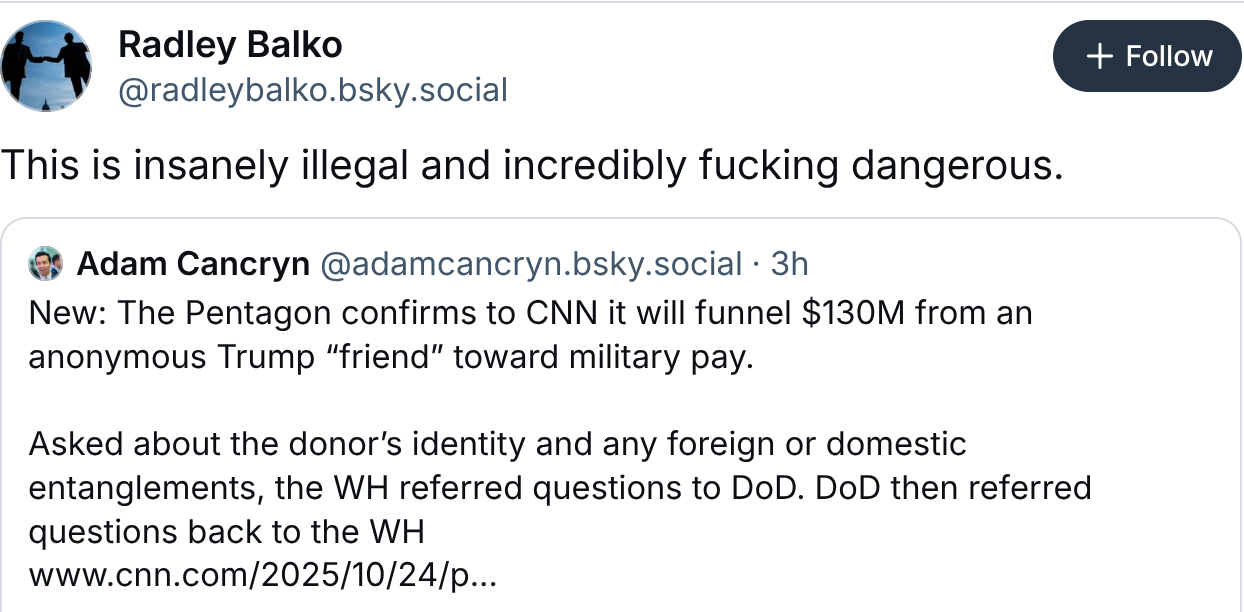
Task: Click the @radleybalko.bsky.social handle
Action: point(312,91)
